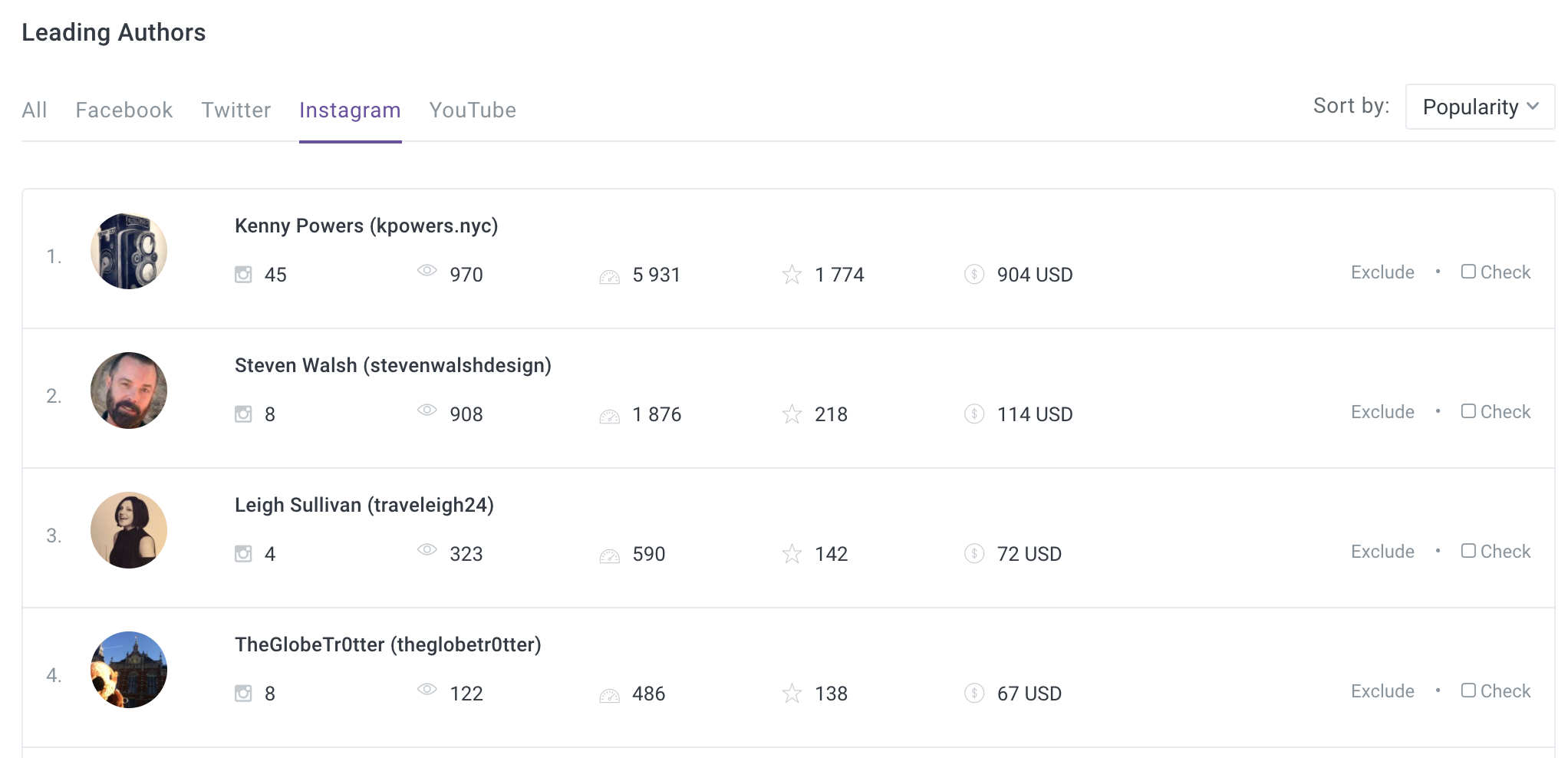The height and width of the screenshot is (758, 1568).
Task: Exclude Leigh Sullivan from the list
Action: click(1382, 552)
